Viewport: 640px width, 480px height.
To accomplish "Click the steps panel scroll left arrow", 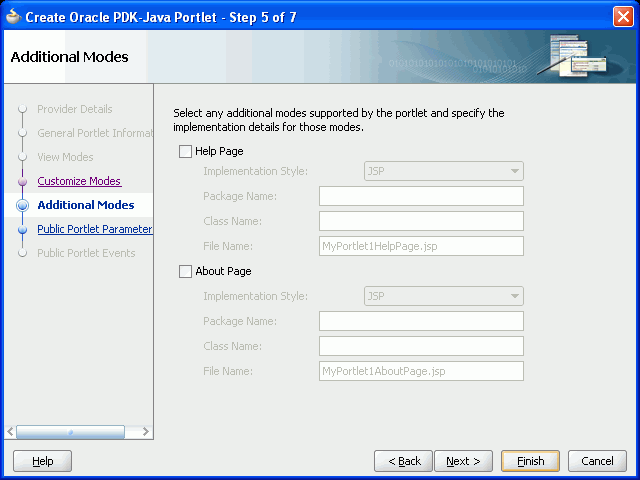I will point(10,431).
